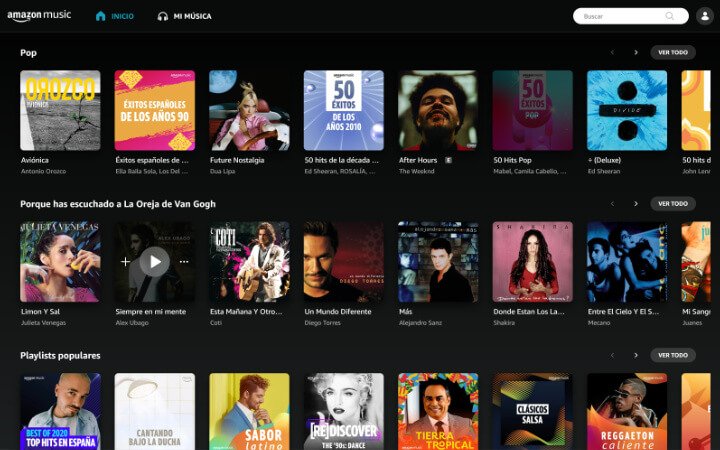This screenshot has height=450, width=720.
Task: Click the Playlists populares section heading
Action: click(x=60, y=355)
